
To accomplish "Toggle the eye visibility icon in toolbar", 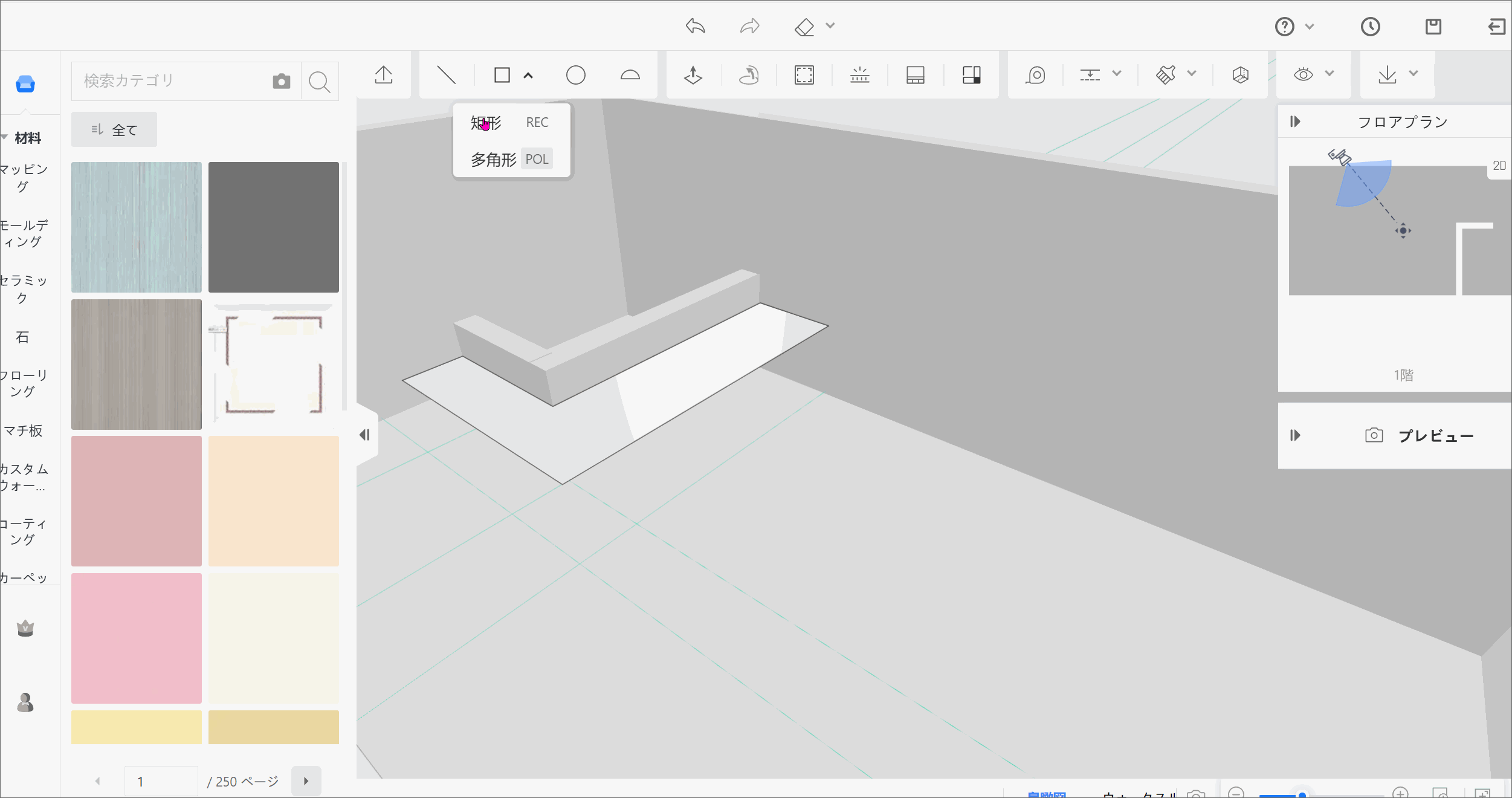I will coord(1304,74).
